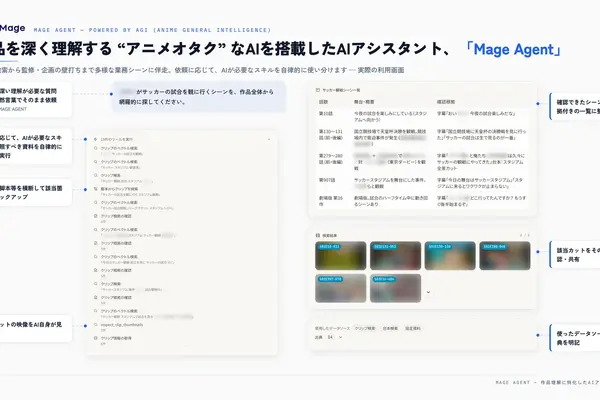The width and height of the screenshot is (600, 400).
Task: Collapse the executed tools list chevron
Action: [x=269, y=139]
